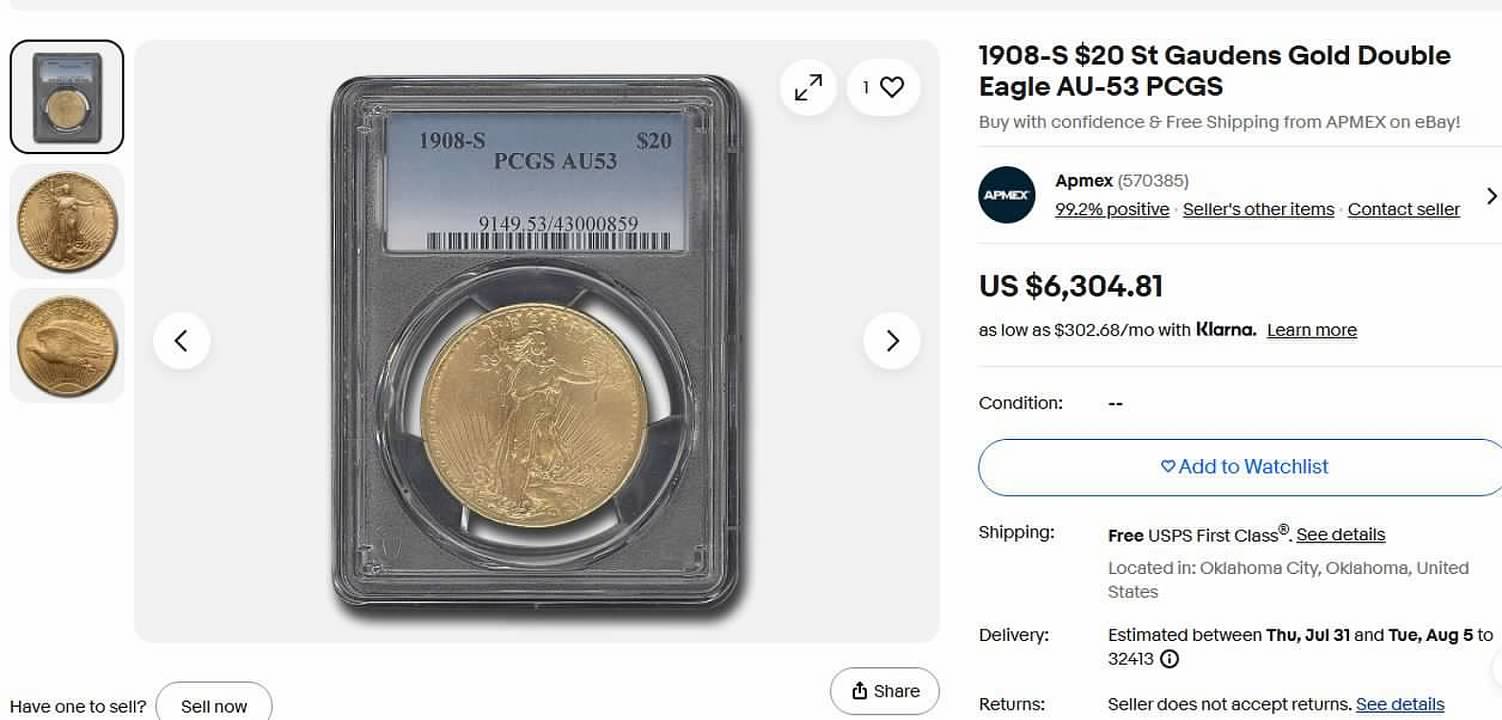Open the shipping See details link
This screenshot has width=1502, height=720.
point(1341,535)
